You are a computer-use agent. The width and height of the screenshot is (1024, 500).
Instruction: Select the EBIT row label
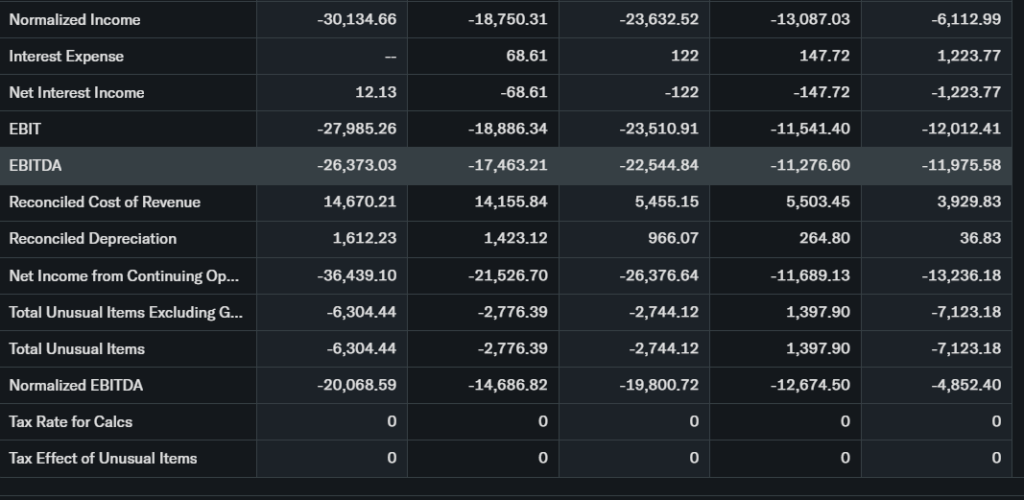[25, 129]
